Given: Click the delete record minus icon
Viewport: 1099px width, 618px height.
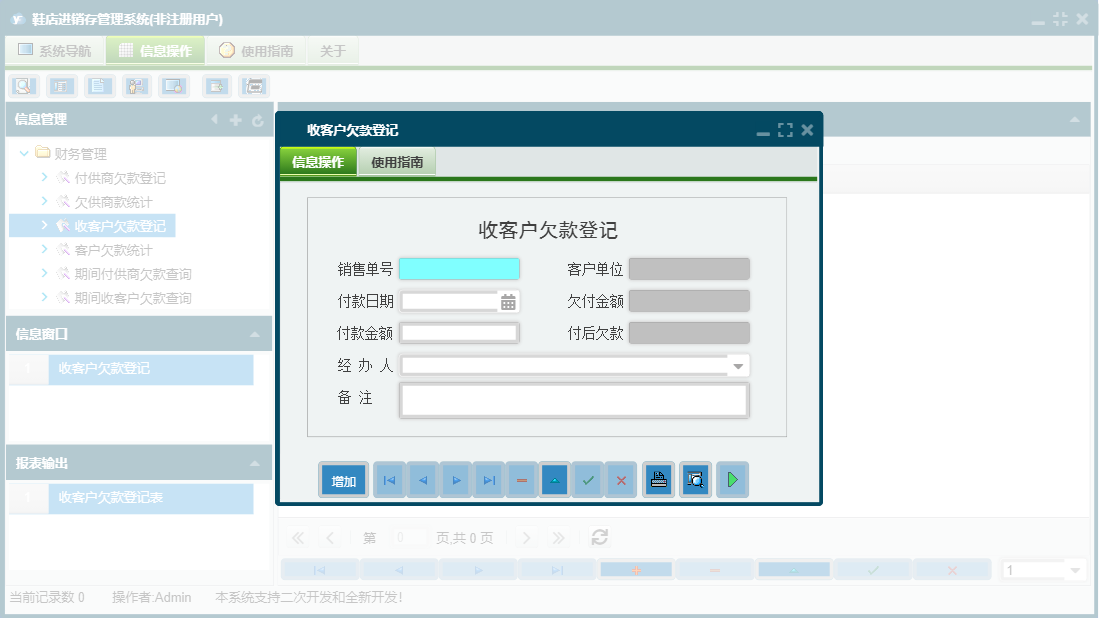Looking at the screenshot, I should click(521, 479).
